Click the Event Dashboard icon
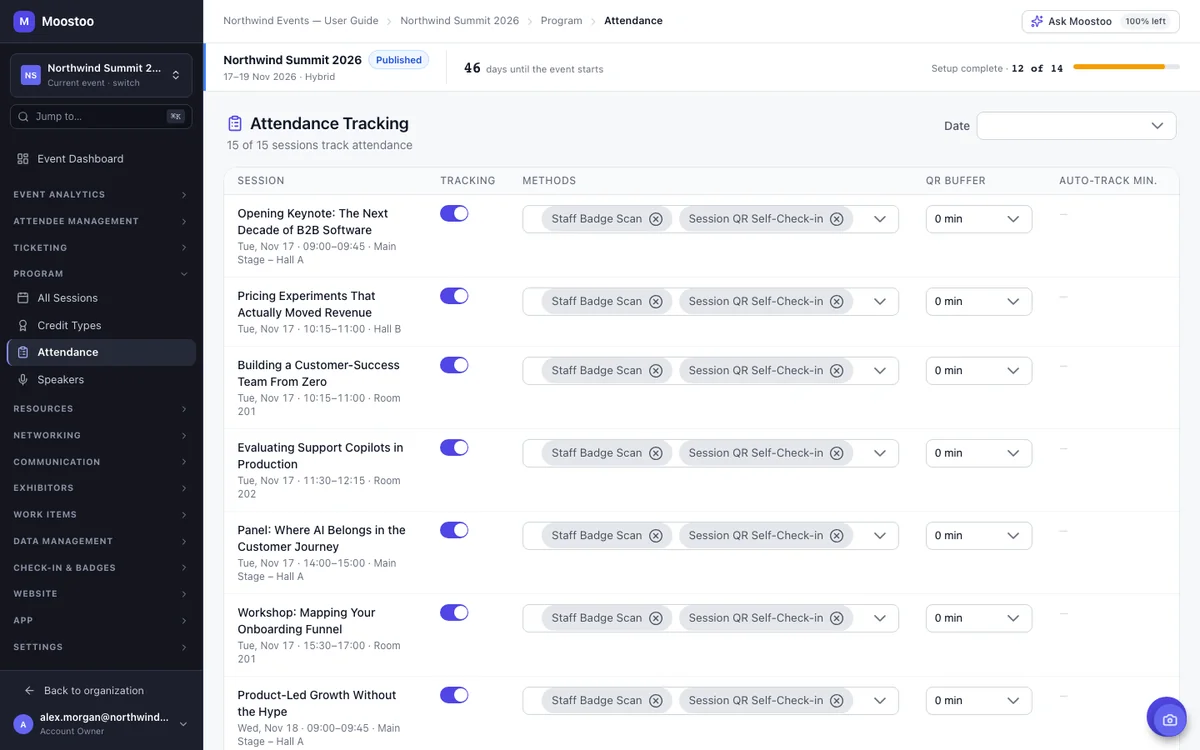The height and width of the screenshot is (750, 1200). [x=23, y=159]
